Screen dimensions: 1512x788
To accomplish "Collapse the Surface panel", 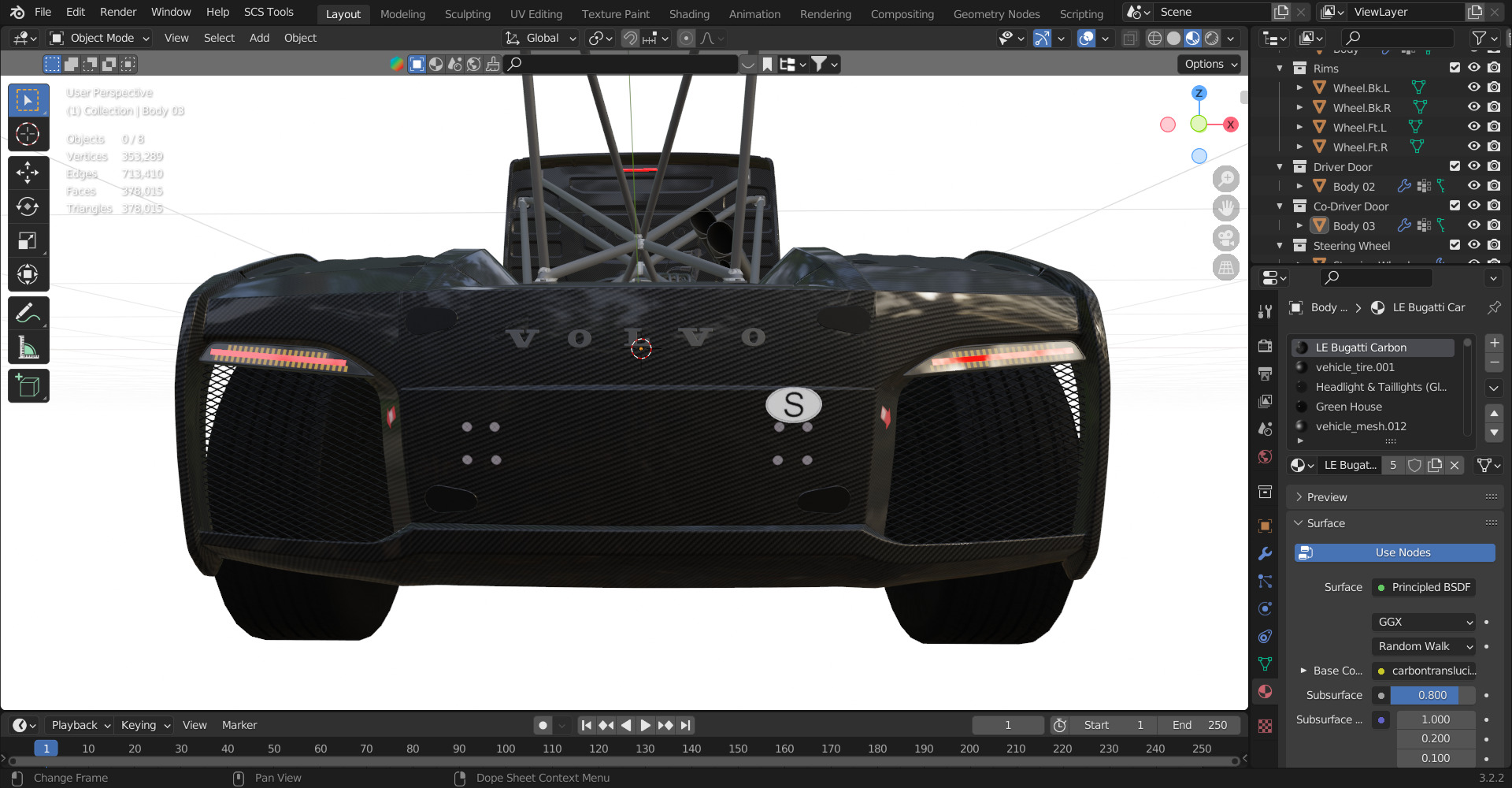I will click(1395, 523).
